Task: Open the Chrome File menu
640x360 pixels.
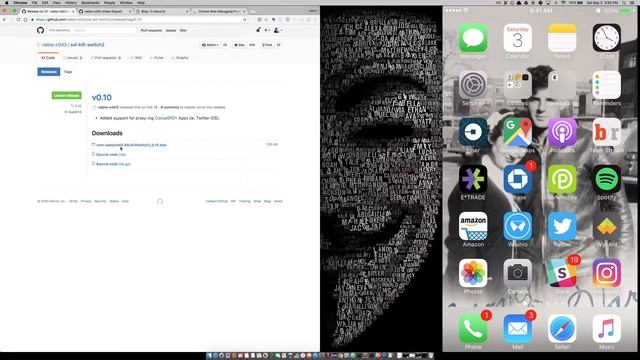Action: [x=35, y=2]
